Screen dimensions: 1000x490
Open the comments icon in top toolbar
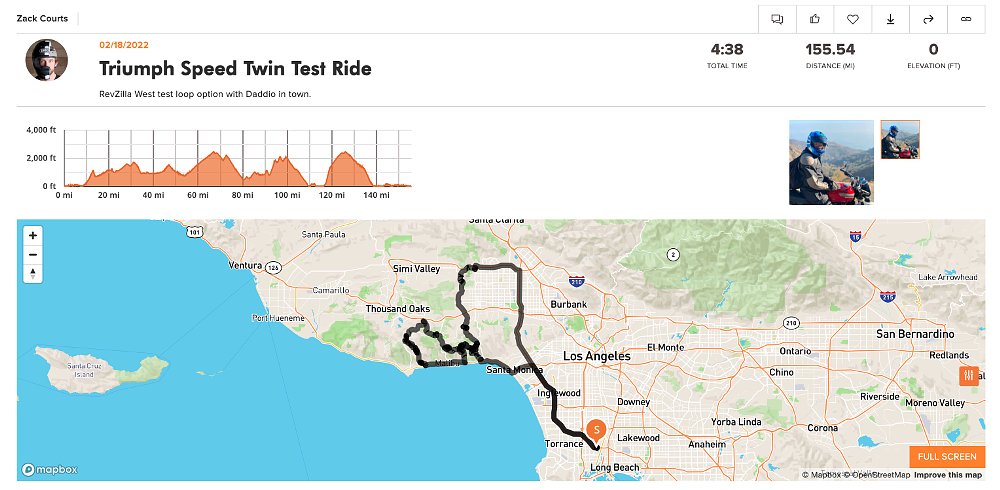pyautogui.click(x=777, y=19)
